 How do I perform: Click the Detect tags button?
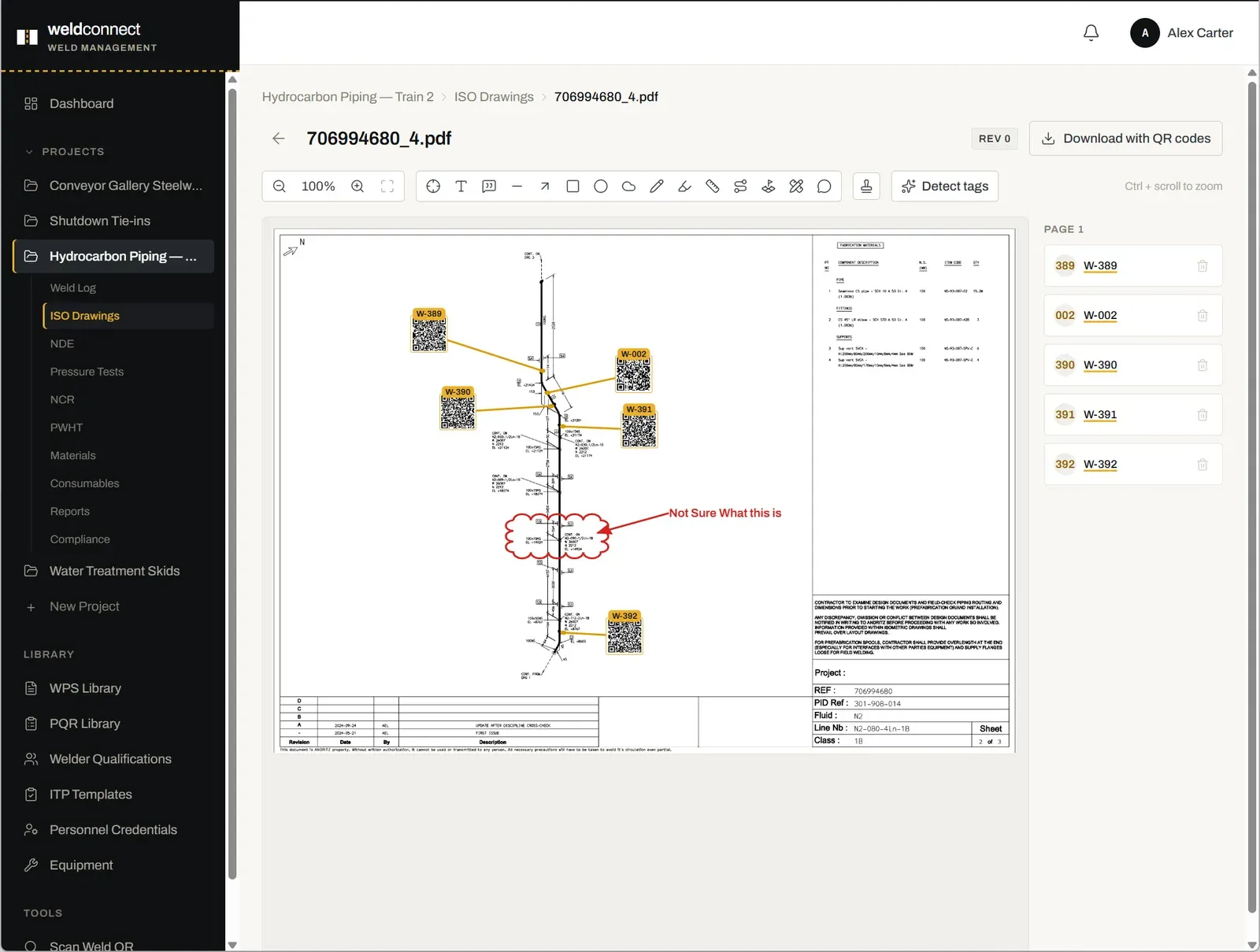(x=945, y=187)
